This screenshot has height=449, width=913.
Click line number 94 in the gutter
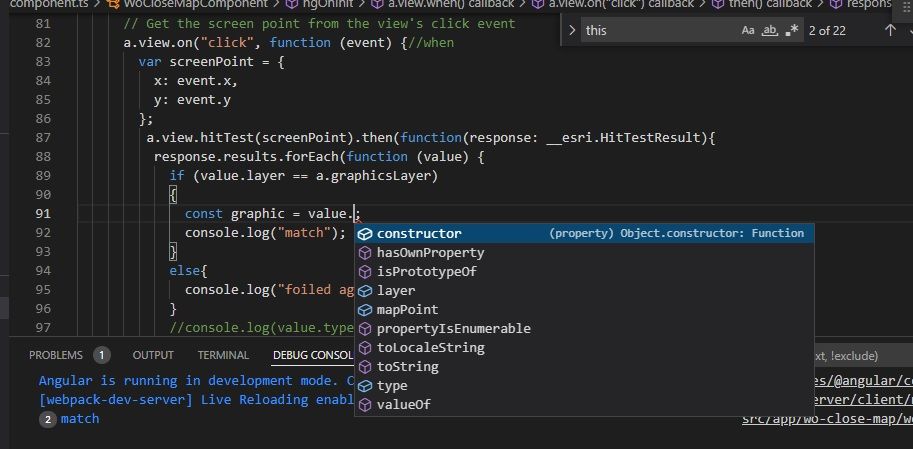click(43, 271)
